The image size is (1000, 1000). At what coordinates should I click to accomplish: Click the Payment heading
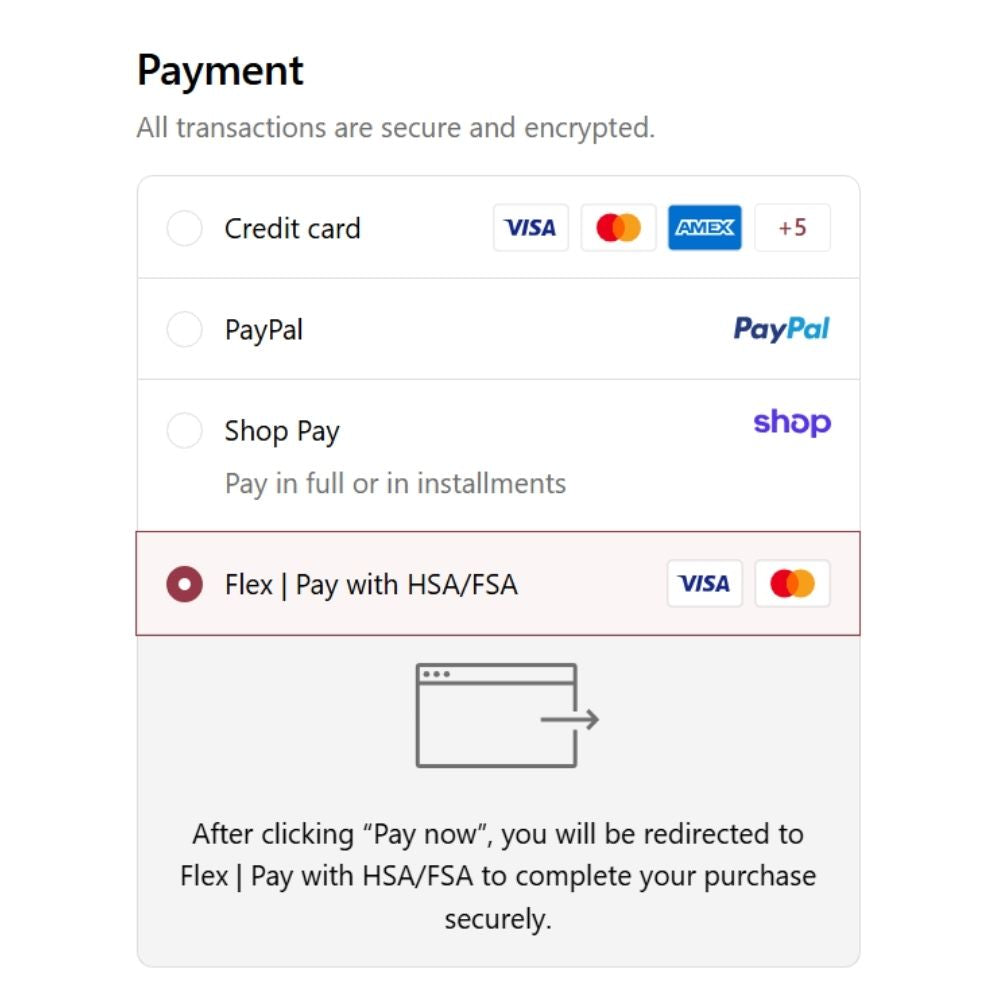click(x=220, y=71)
